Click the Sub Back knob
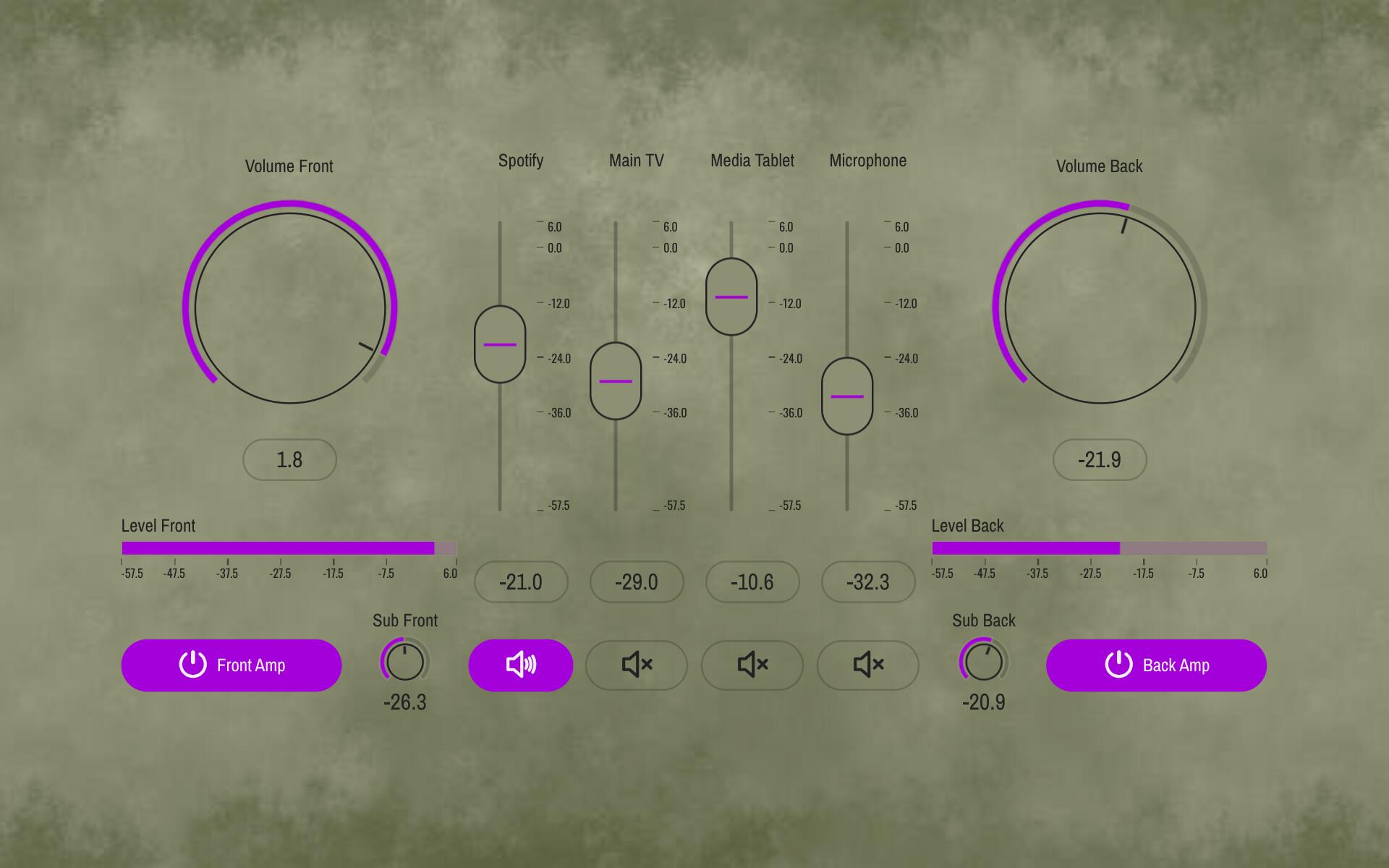 click(x=984, y=662)
